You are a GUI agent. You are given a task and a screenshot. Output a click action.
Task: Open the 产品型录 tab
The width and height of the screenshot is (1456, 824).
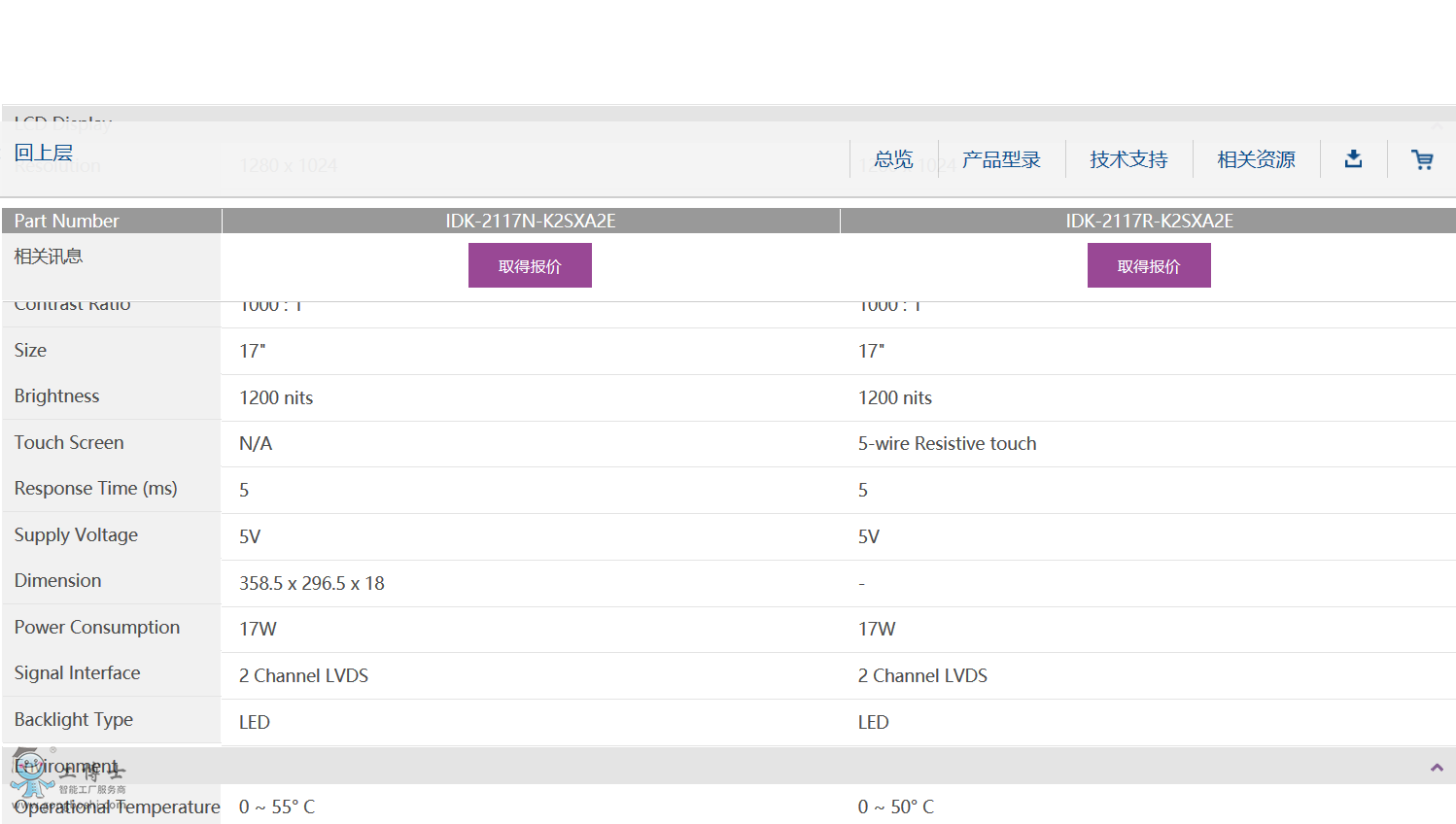(x=1001, y=159)
